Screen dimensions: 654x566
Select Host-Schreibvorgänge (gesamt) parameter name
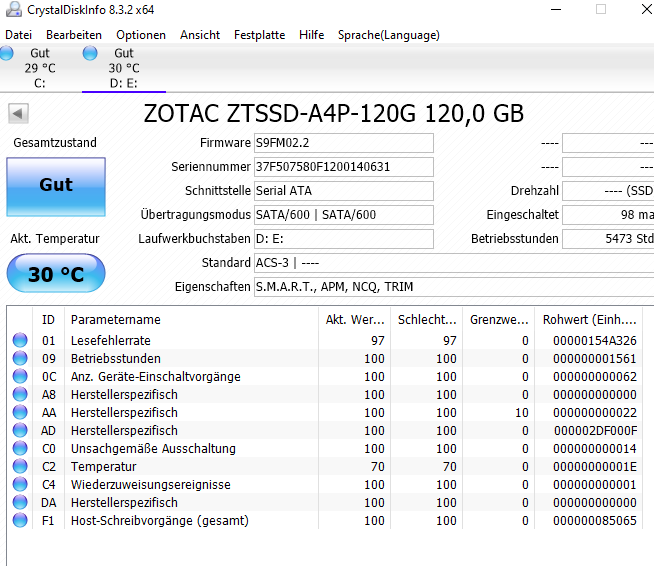click(160, 520)
